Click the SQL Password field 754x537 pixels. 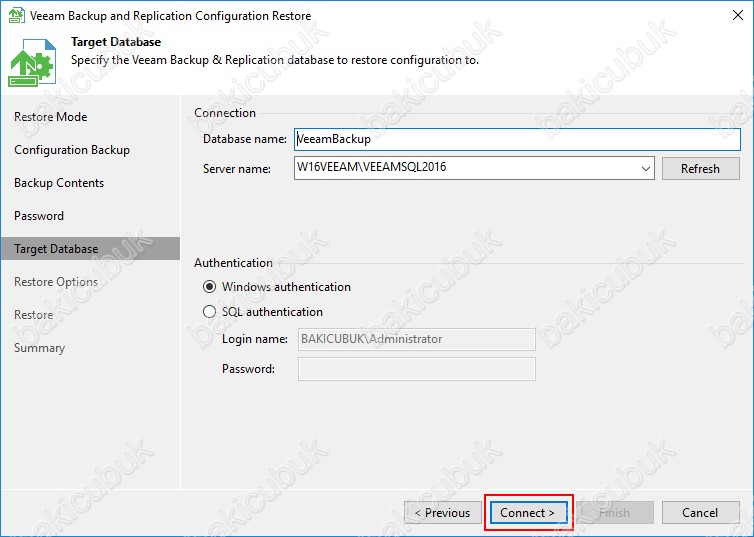click(417, 369)
